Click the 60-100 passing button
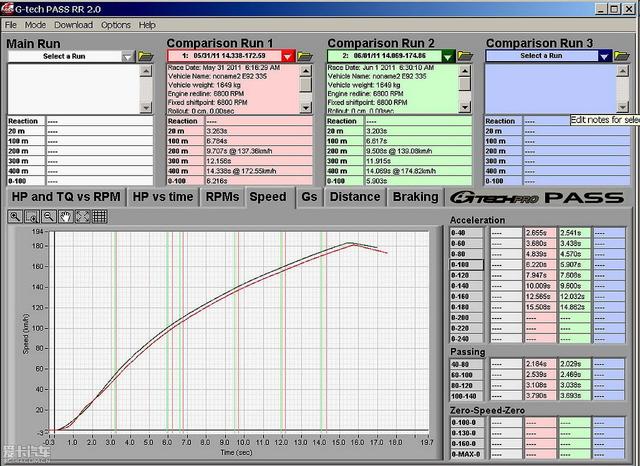The width and height of the screenshot is (640, 466). click(x=466, y=375)
